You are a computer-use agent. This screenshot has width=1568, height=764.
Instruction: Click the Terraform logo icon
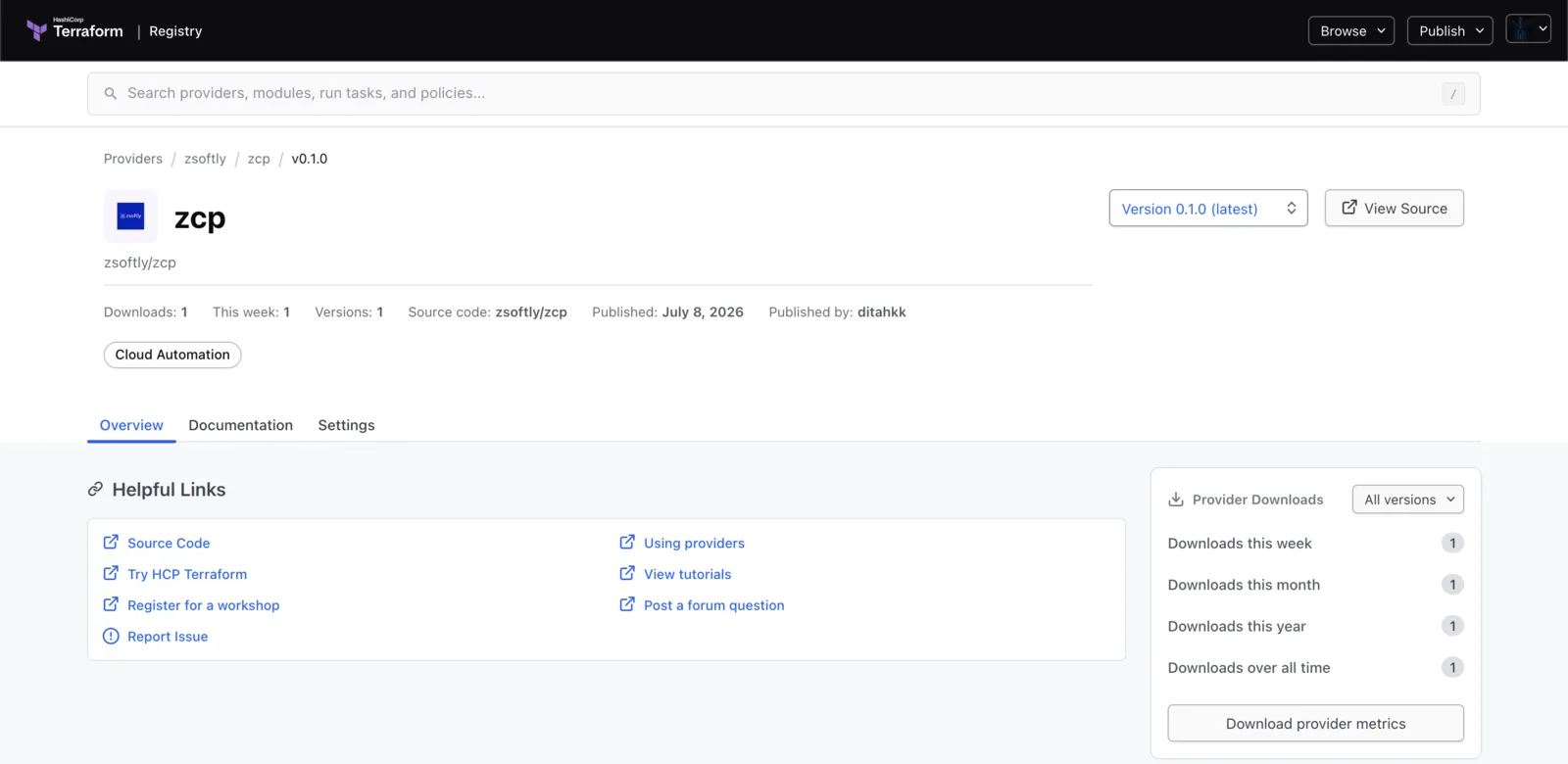point(36,30)
